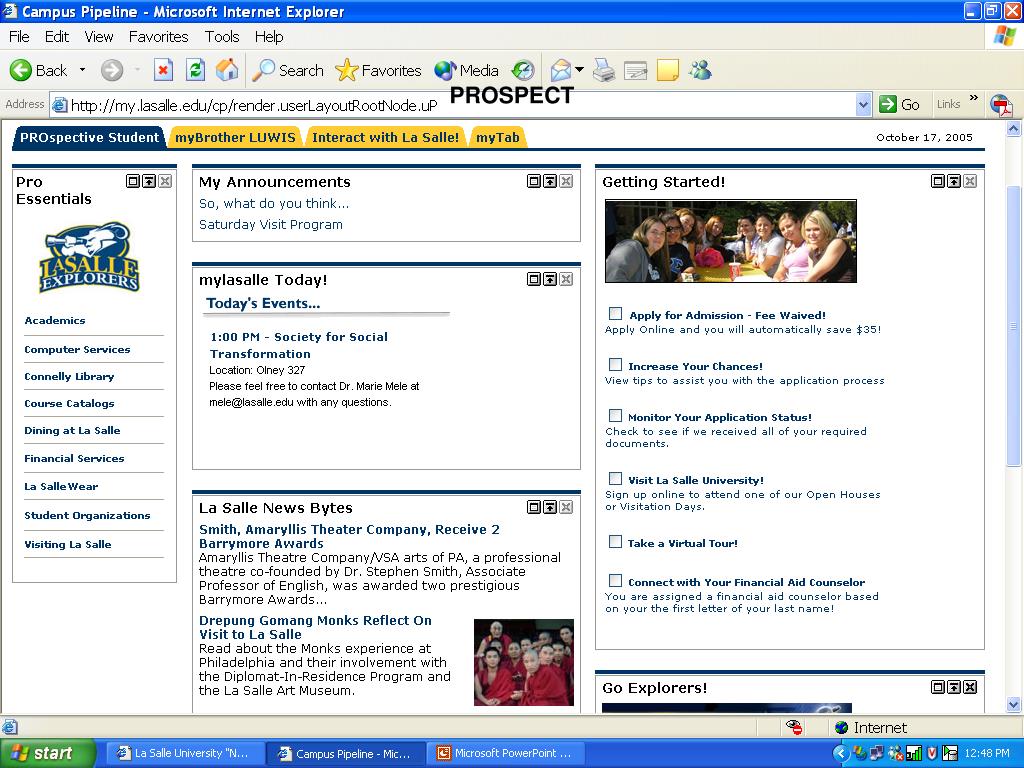1024x768 pixels.
Task: Click the Mail envelope icon
Action: (x=560, y=70)
